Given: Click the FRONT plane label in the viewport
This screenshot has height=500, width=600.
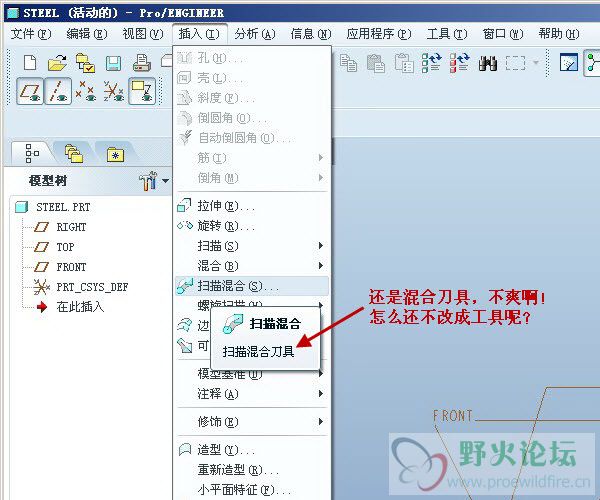Looking at the screenshot, I should (x=452, y=416).
